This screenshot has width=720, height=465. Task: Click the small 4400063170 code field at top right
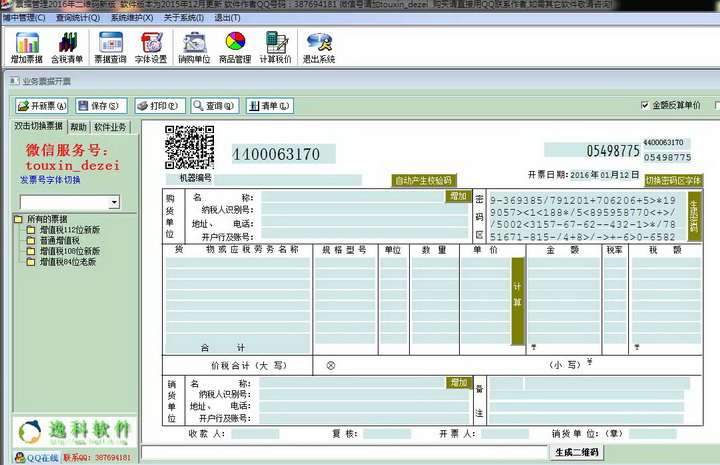[667, 143]
